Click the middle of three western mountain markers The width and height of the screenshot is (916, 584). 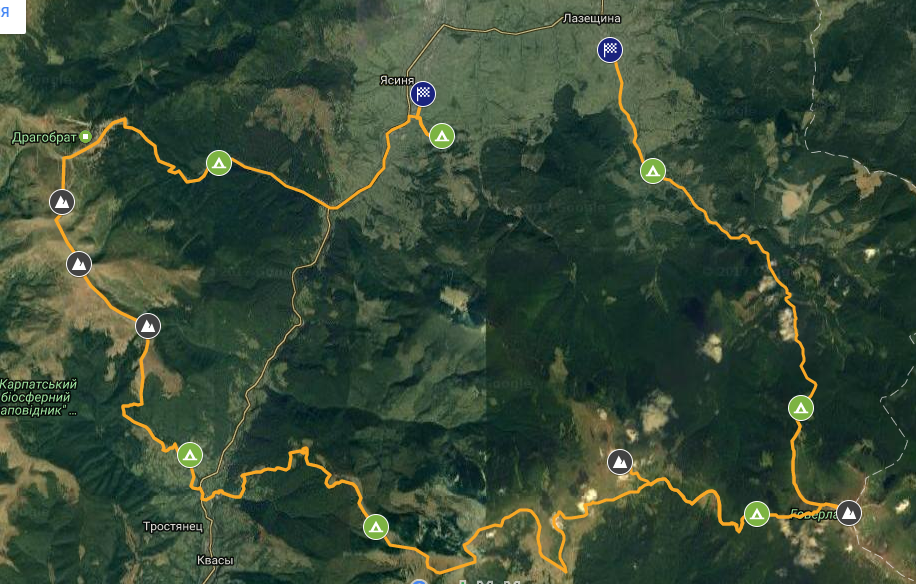(79, 265)
